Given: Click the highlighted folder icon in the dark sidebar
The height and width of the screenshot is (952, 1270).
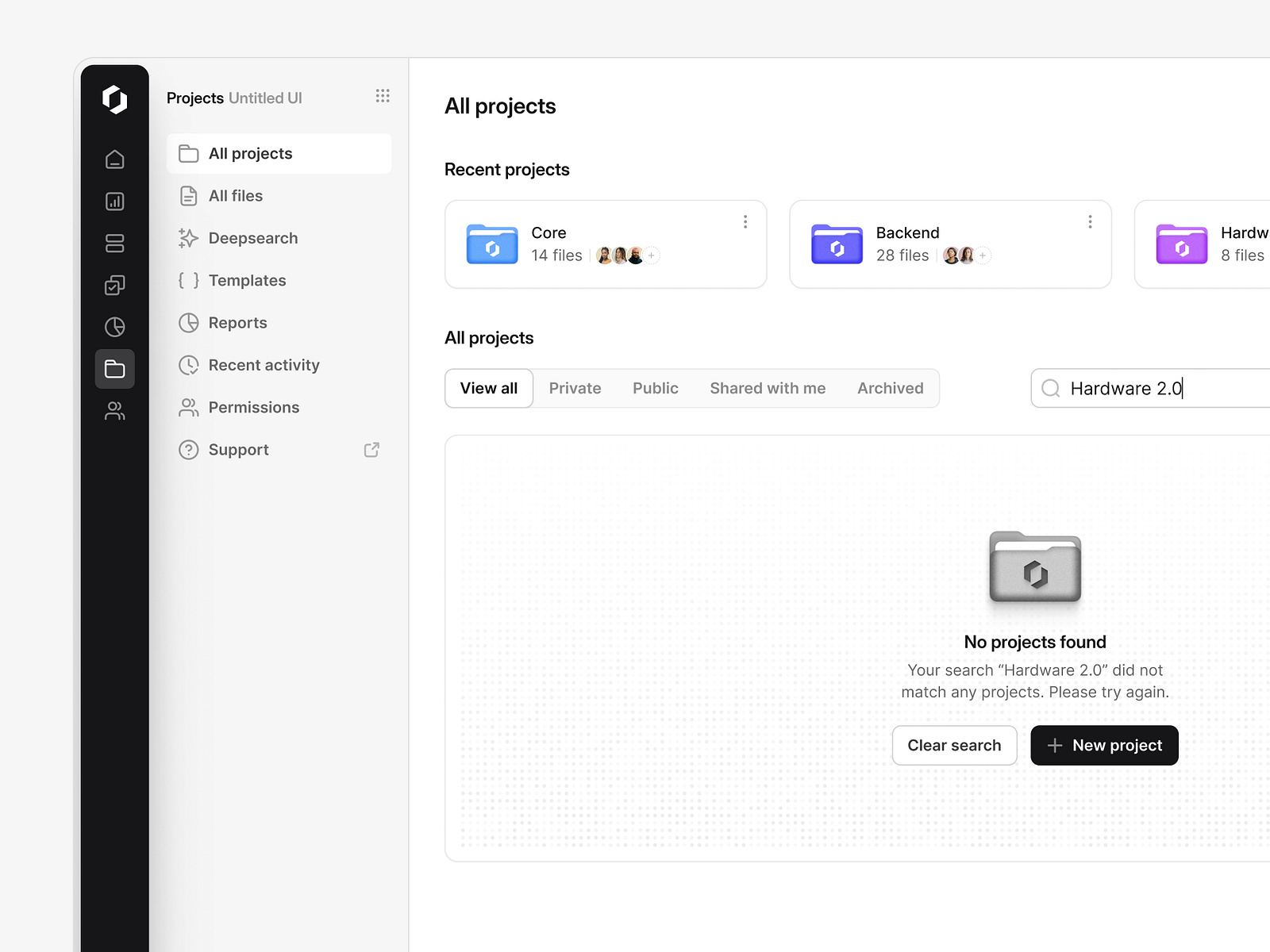Looking at the screenshot, I should pyautogui.click(x=115, y=368).
